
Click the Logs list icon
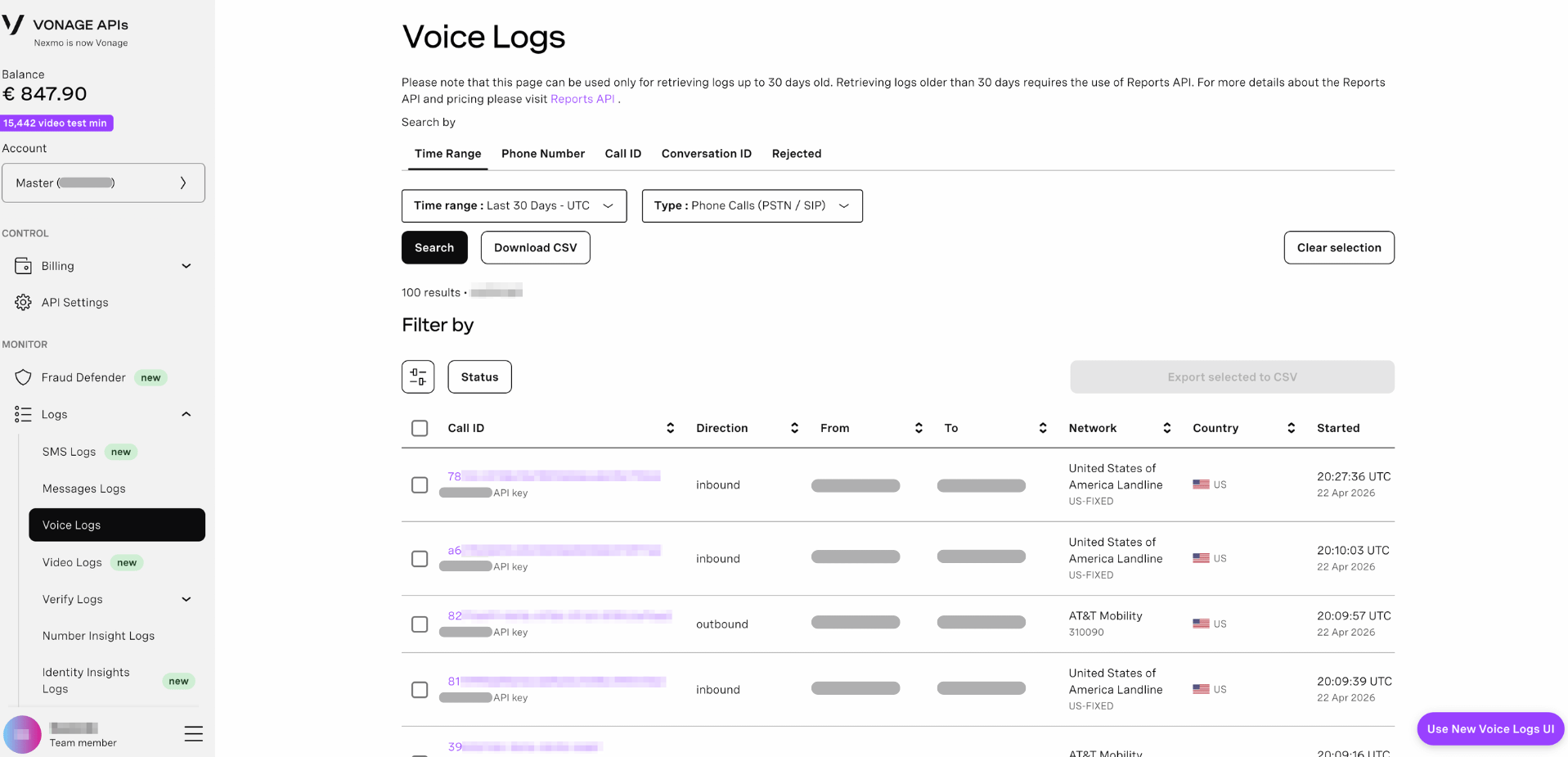pos(23,415)
